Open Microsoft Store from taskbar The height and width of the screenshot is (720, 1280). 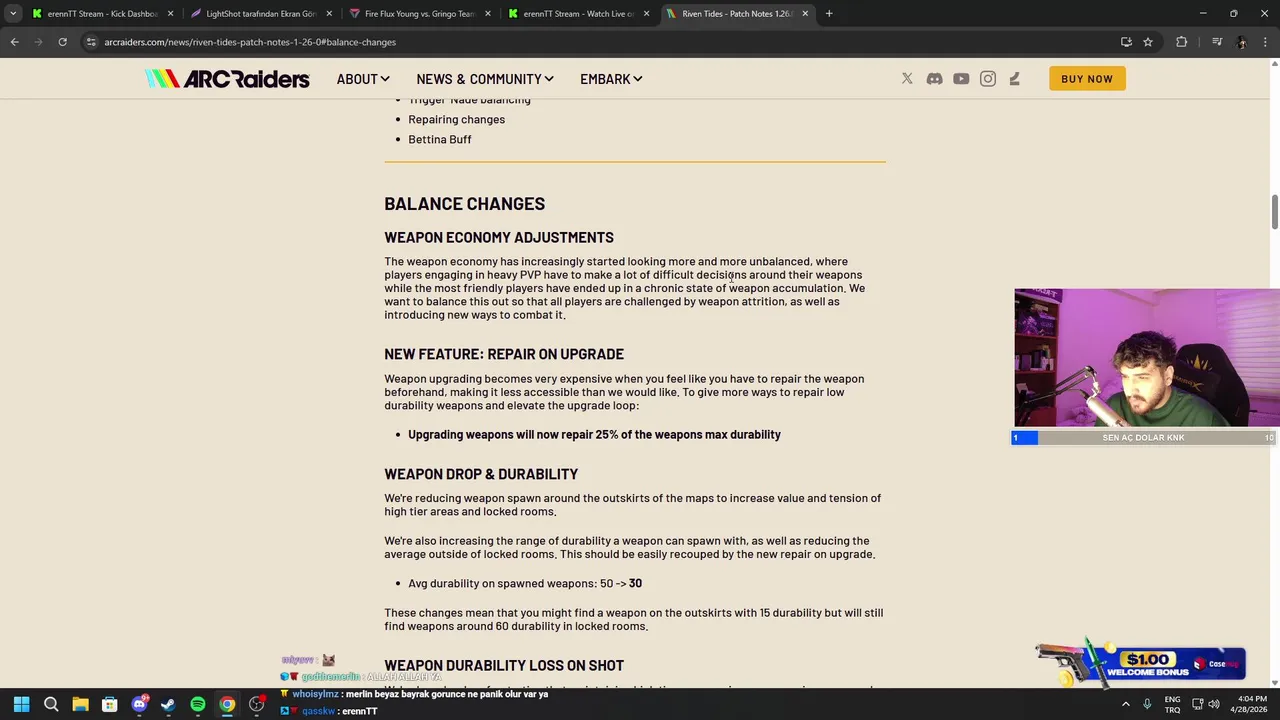point(110,704)
